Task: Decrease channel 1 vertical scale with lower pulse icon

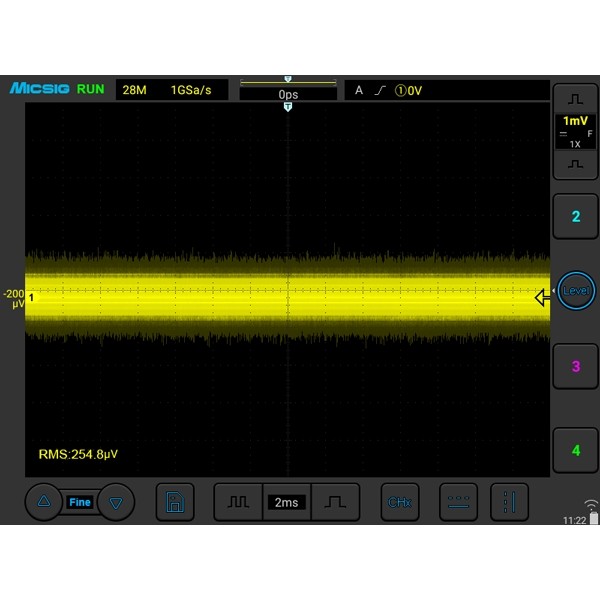Action: 575,164
